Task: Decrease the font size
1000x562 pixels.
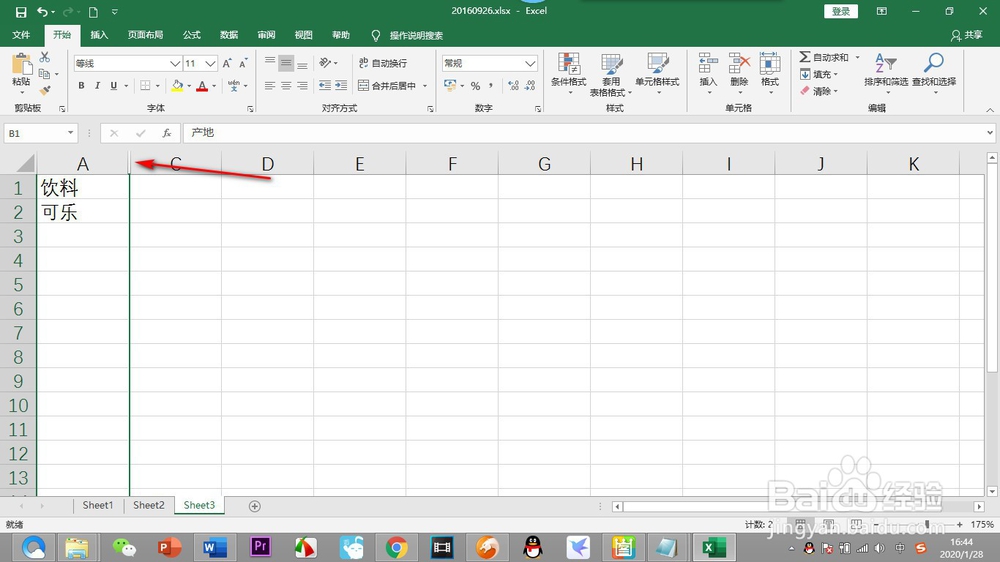Action: [243, 63]
